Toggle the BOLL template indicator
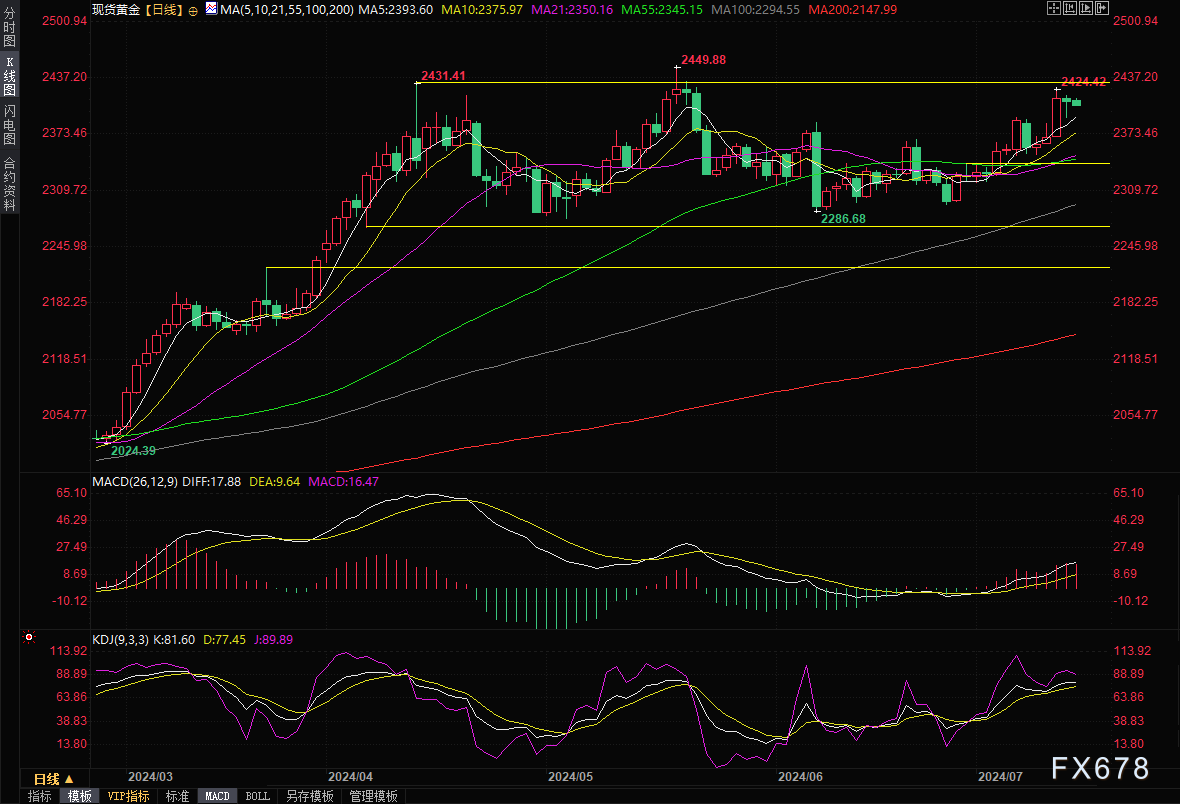The width and height of the screenshot is (1180, 804). (x=257, y=796)
